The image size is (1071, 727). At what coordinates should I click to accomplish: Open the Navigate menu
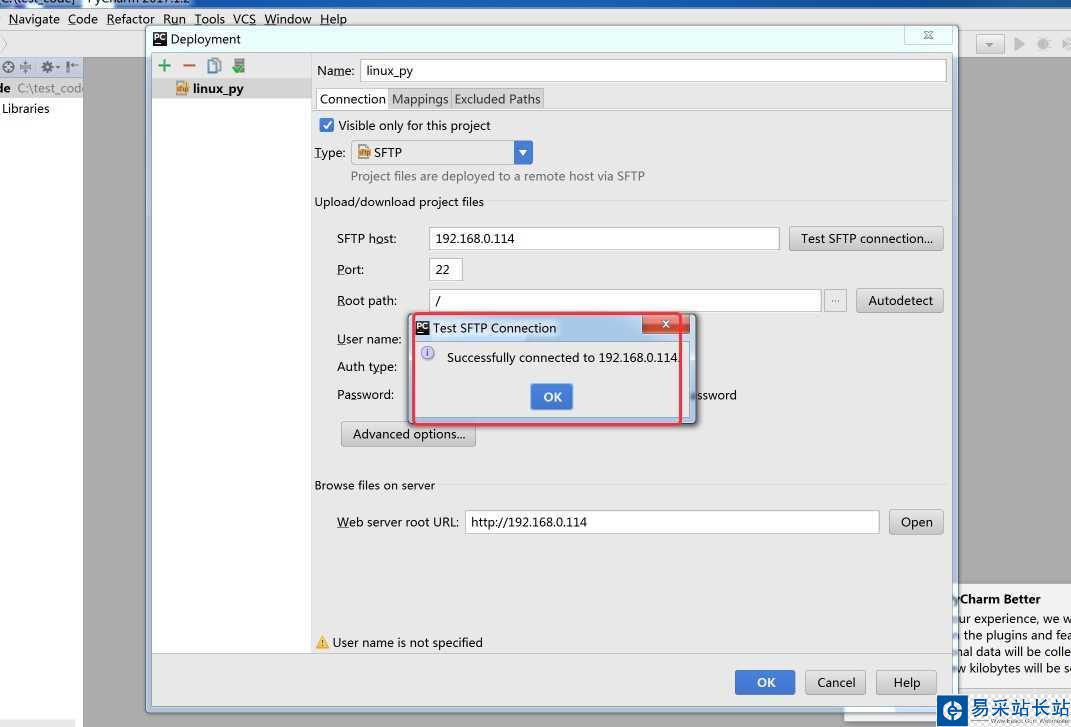coord(34,19)
